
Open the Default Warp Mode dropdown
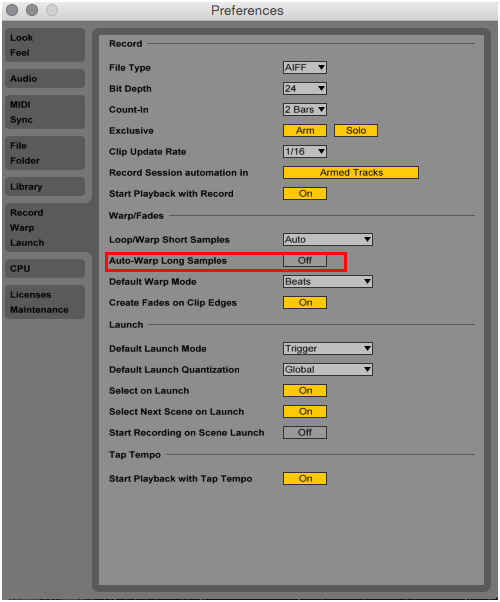[x=328, y=282]
